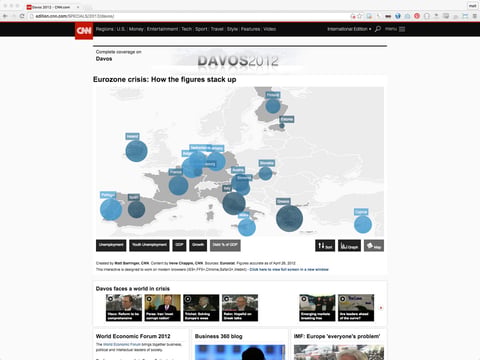Screen dimensions: 480x360
Task: Click the blue globe extension icon
Action: point(398,16)
